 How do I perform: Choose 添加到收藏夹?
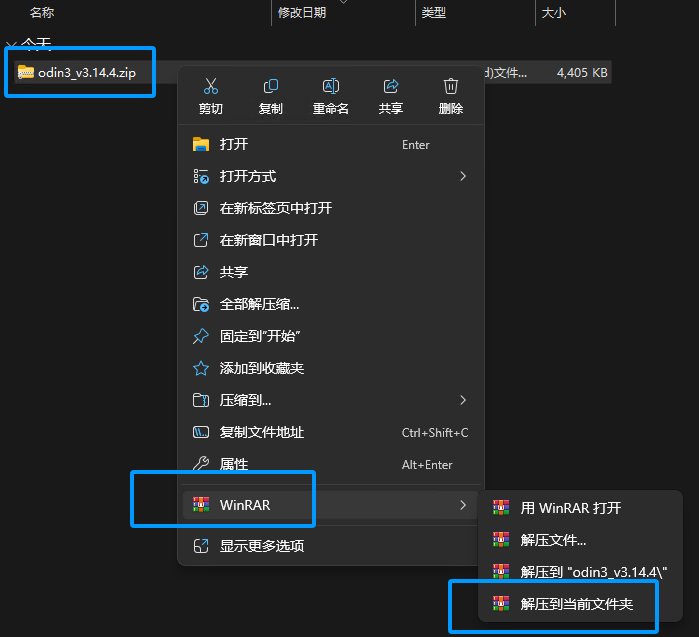[331, 368]
